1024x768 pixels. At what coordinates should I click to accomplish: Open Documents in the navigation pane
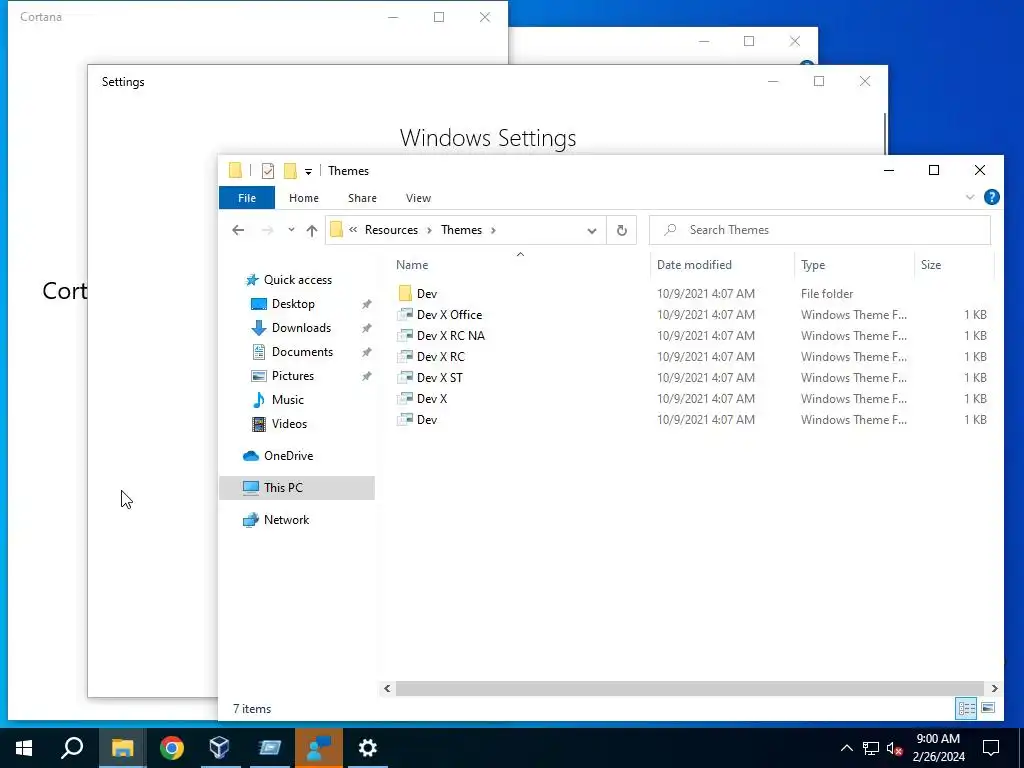302,351
